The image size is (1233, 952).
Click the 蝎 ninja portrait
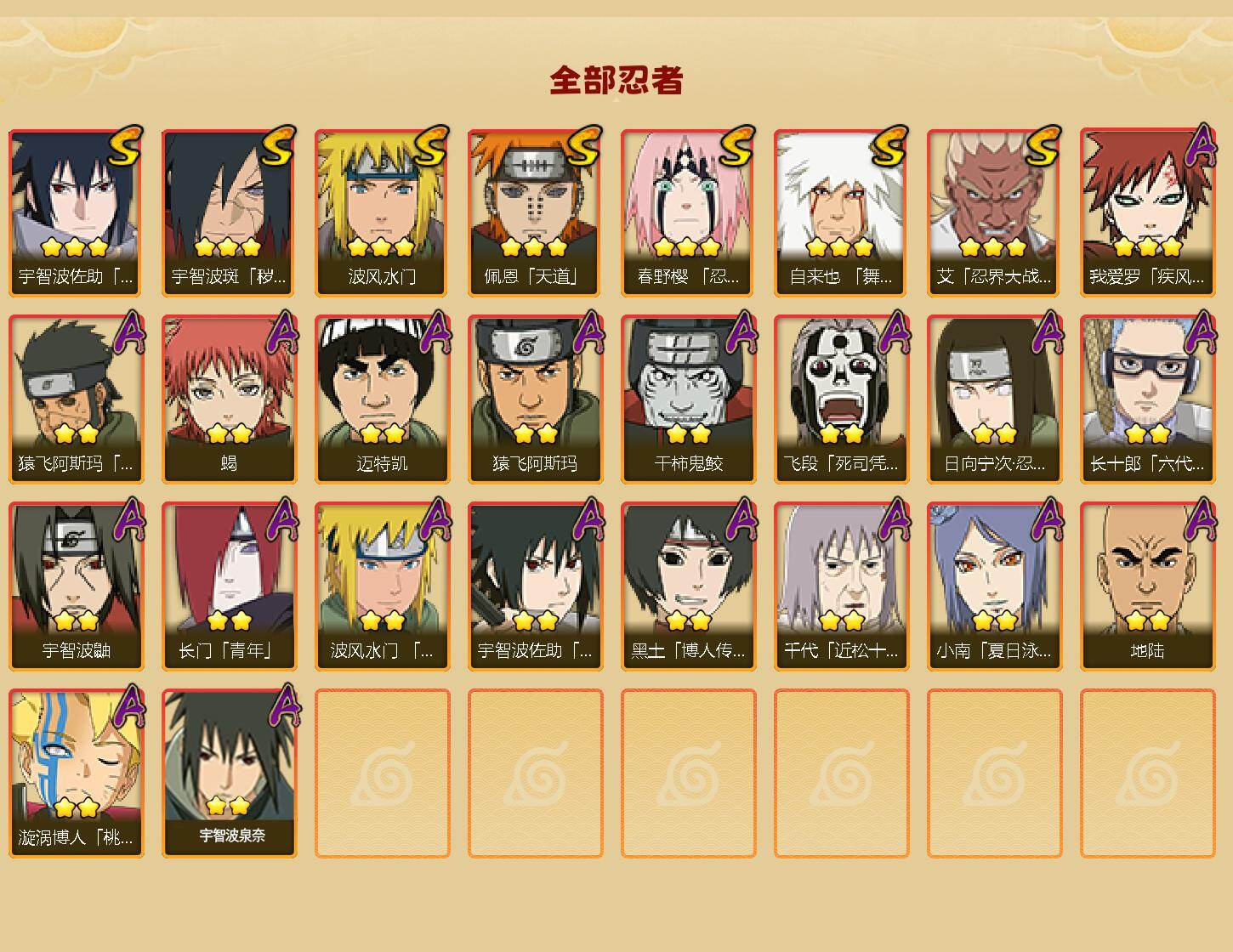tap(229, 399)
